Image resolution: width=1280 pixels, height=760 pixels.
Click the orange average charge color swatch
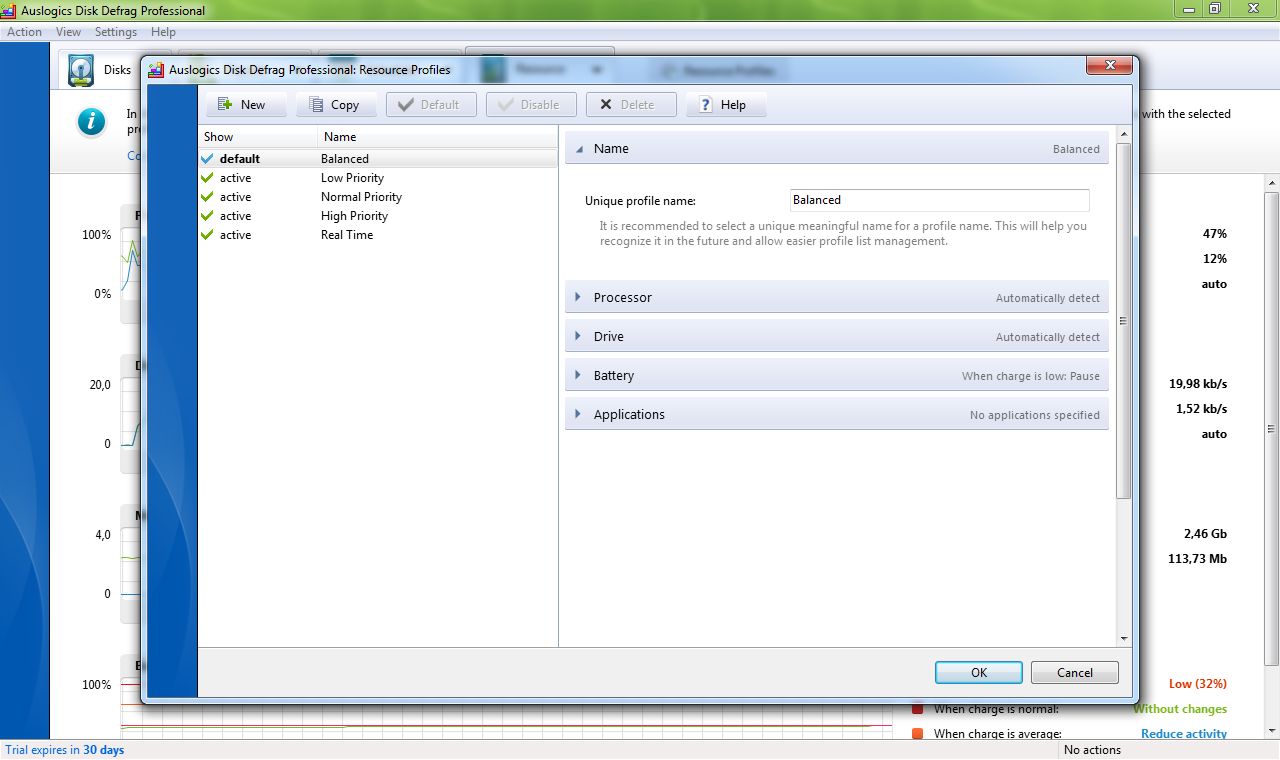tap(918, 734)
